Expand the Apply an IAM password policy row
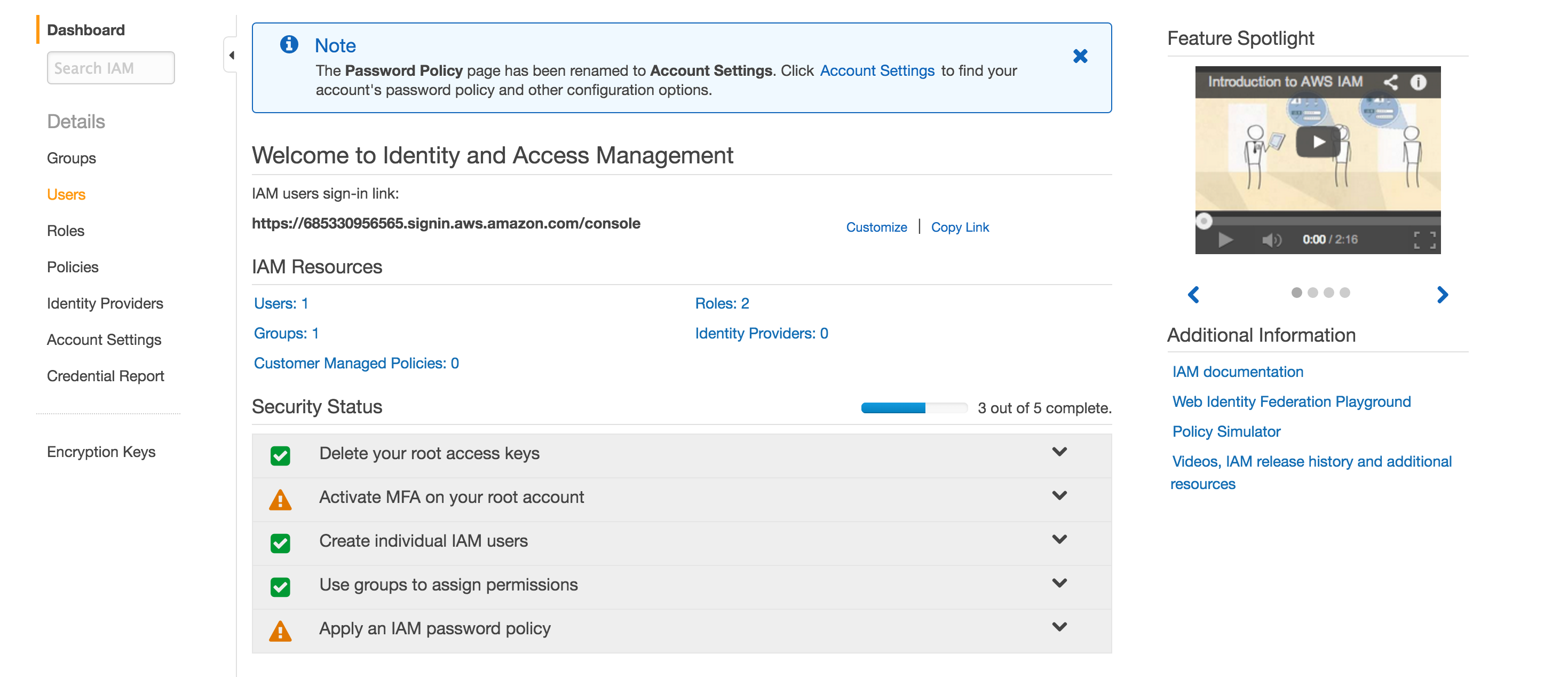Image resolution: width=1568 pixels, height=677 pixels. (1059, 627)
